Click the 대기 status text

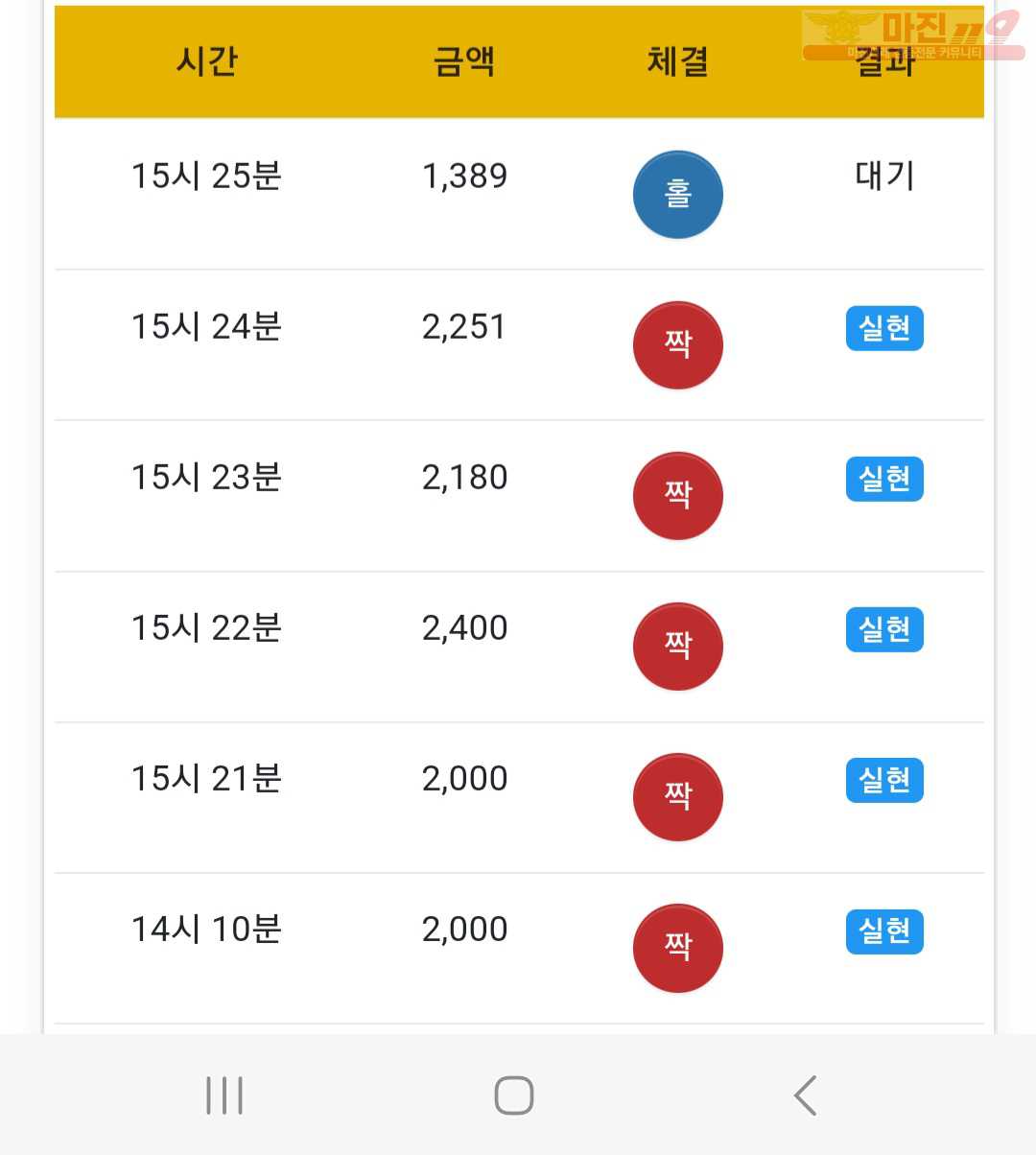tap(884, 176)
